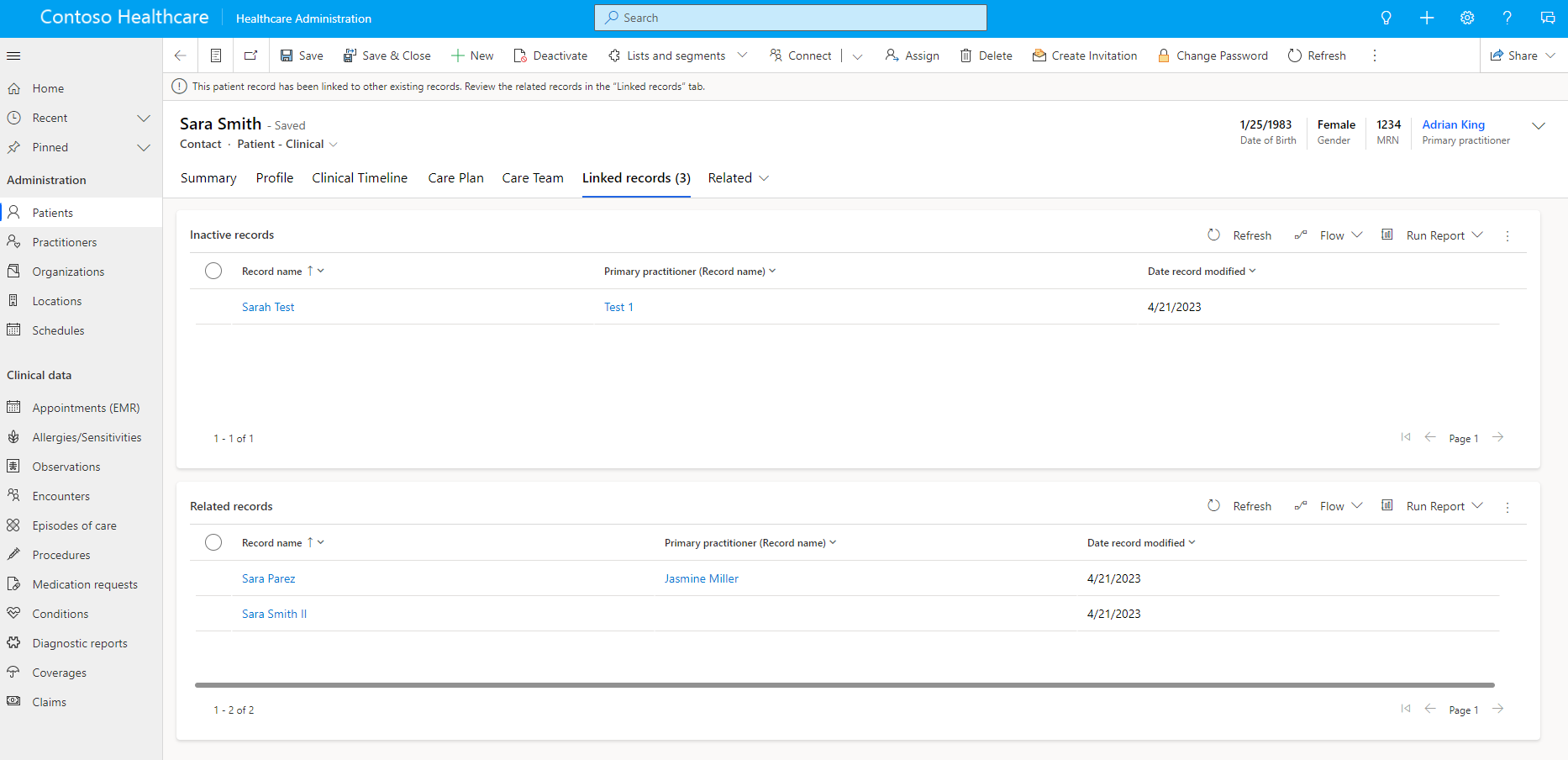Click Save in the command bar
The width and height of the screenshot is (1568, 760).
(302, 55)
